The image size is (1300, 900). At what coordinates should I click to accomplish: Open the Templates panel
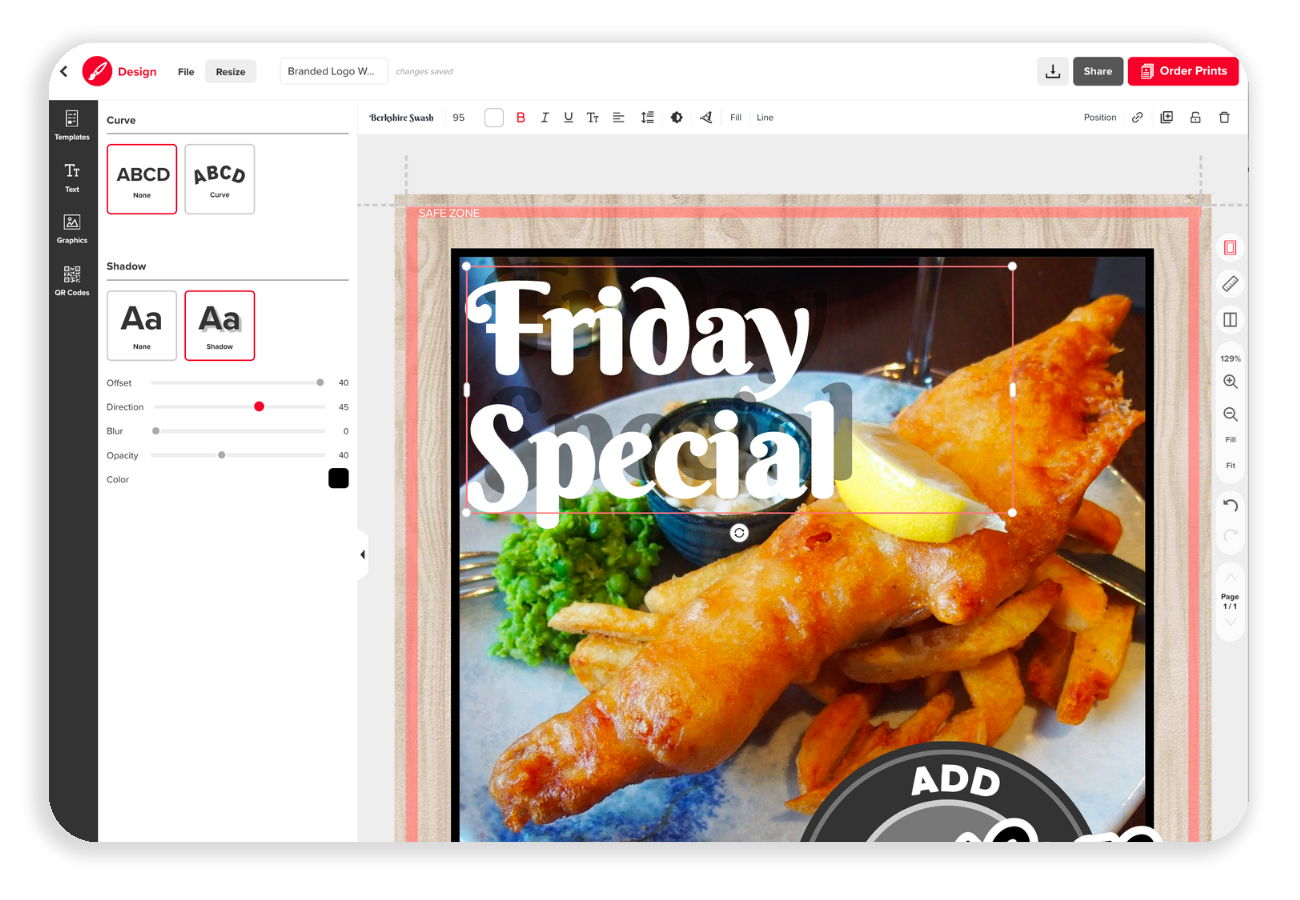tap(72, 125)
